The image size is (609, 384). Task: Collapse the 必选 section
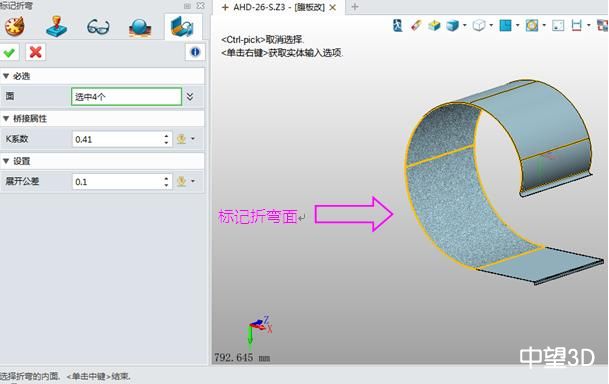(x=6, y=76)
